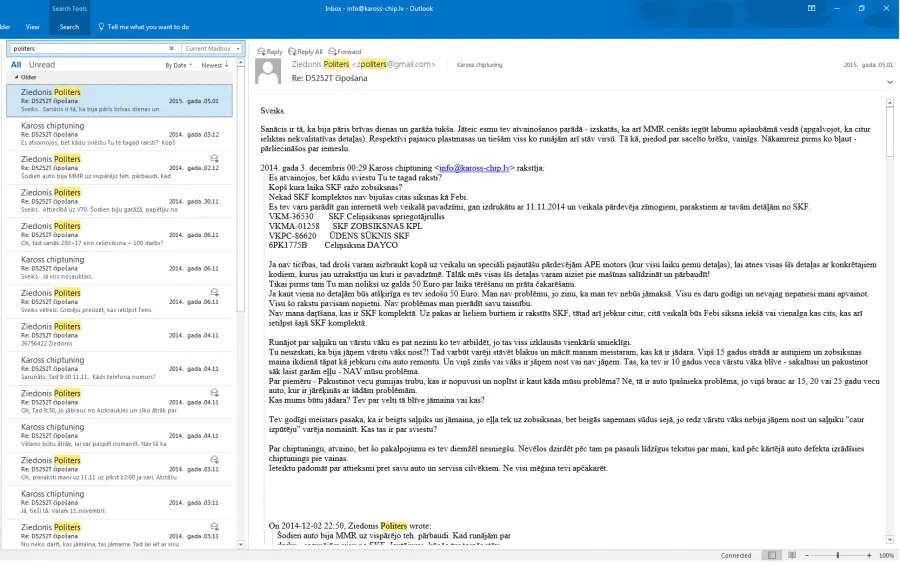The image size is (900, 562).
Task: Click the Reply icon button
Action: pos(270,52)
